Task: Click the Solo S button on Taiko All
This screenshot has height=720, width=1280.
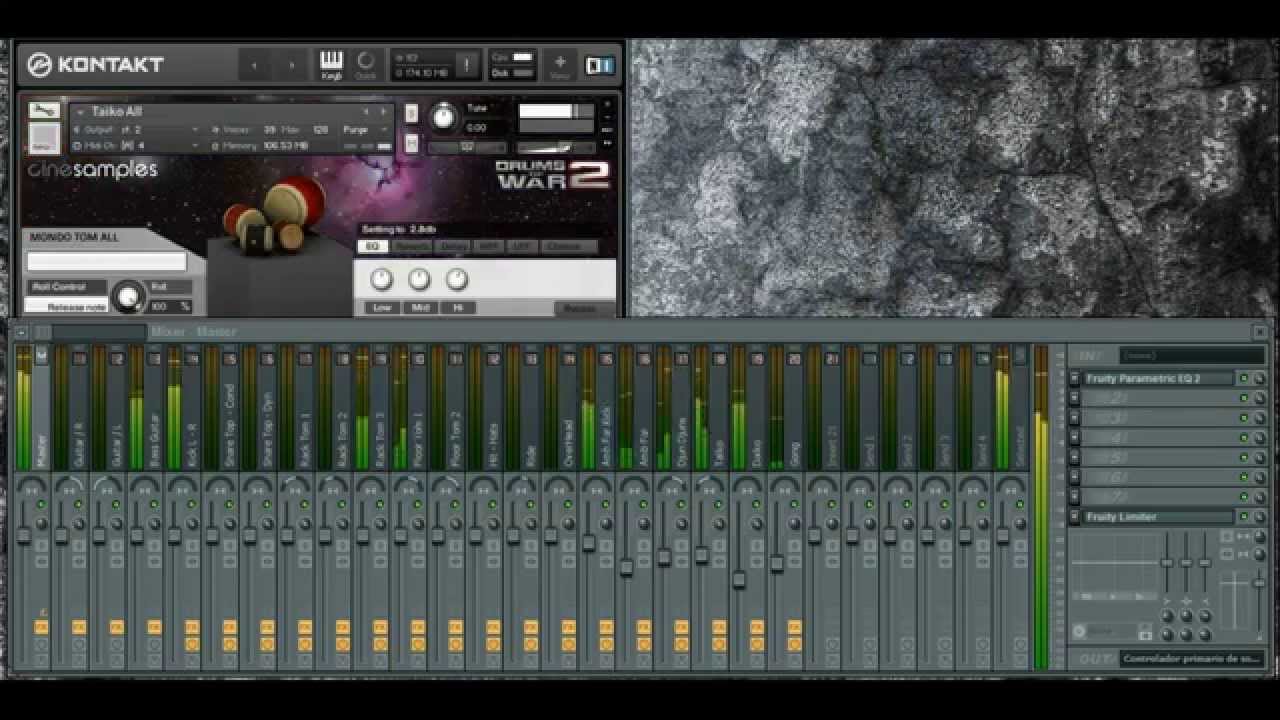Action: pyautogui.click(x=411, y=113)
